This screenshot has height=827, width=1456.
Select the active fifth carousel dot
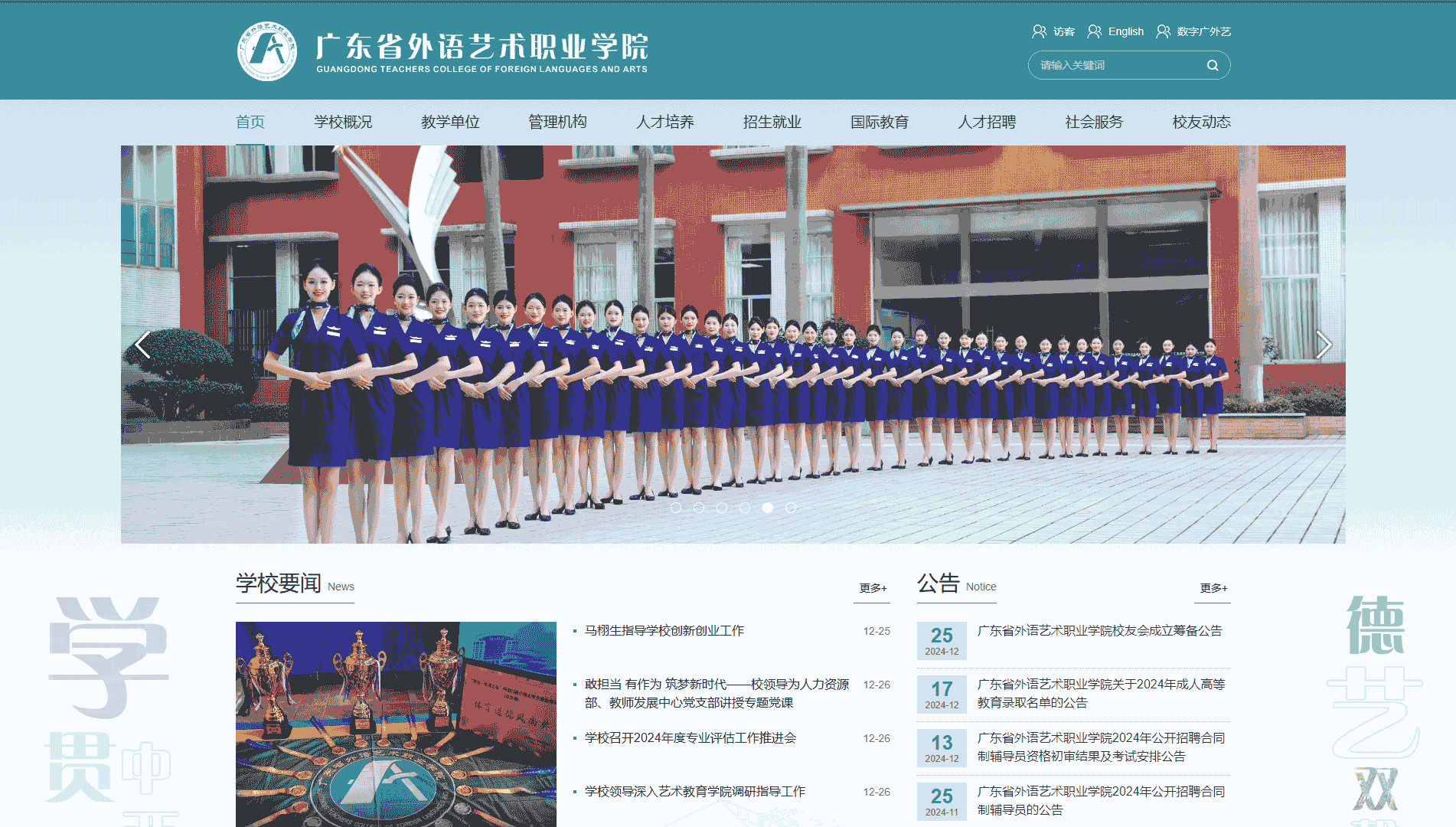(x=768, y=508)
